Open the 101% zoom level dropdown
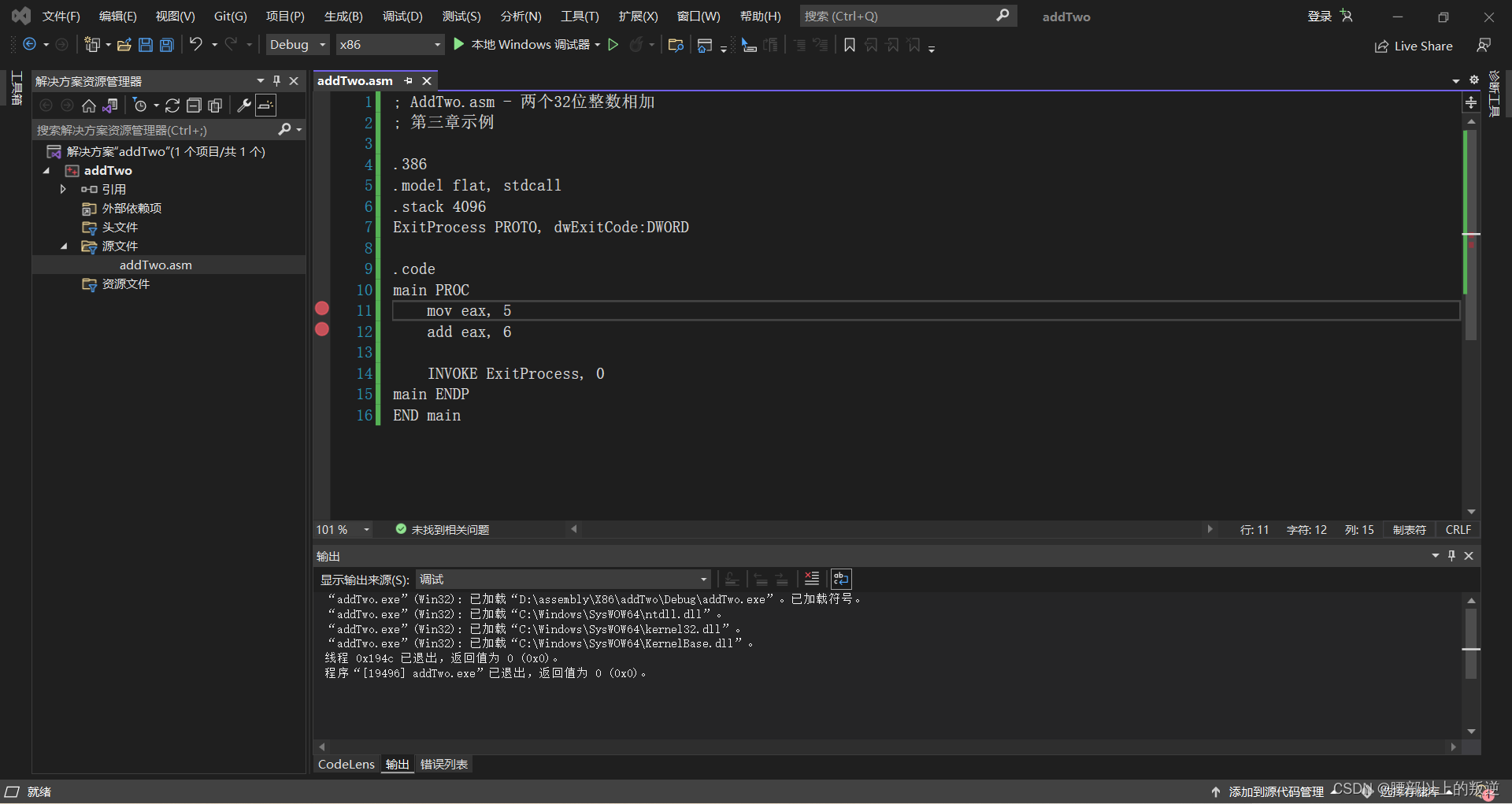Viewport: 1512px width, 804px height. (x=366, y=530)
